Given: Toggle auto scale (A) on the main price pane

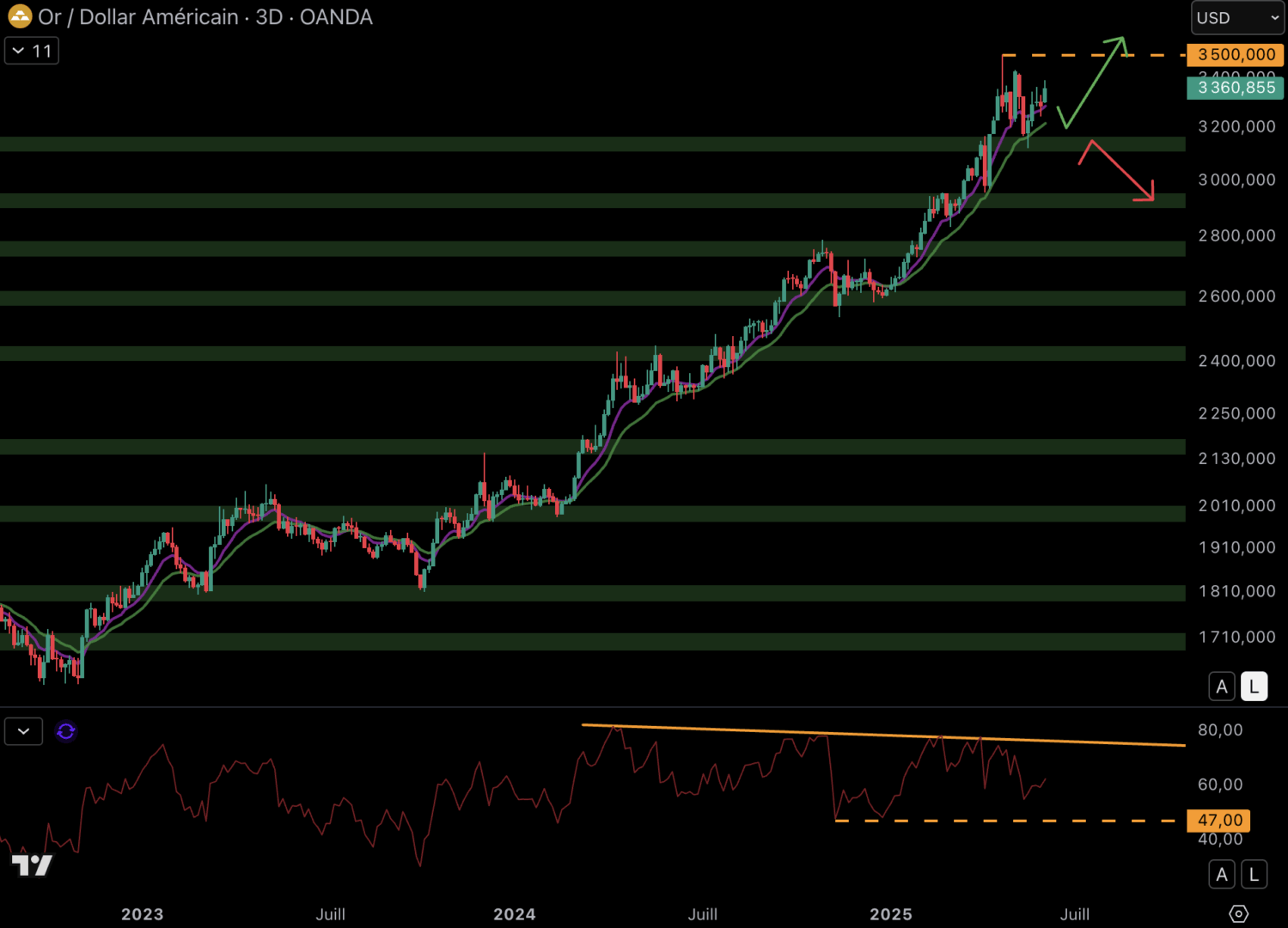Looking at the screenshot, I should (x=1222, y=687).
